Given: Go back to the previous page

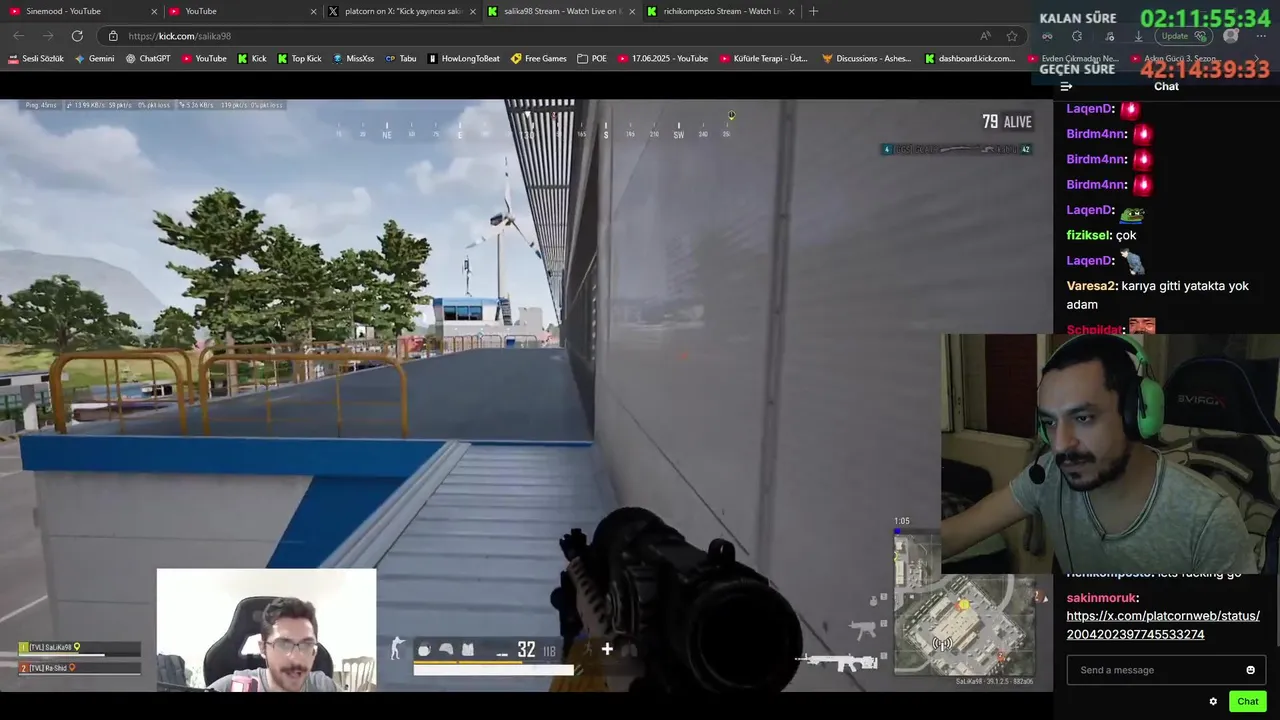Looking at the screenshot, I should tap(19, 36).
